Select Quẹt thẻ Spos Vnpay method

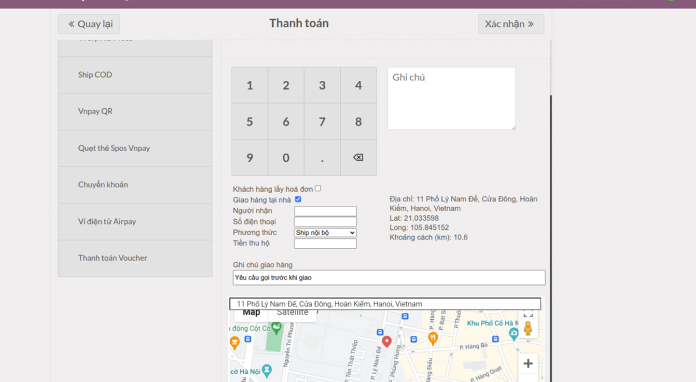coord(135,148)
